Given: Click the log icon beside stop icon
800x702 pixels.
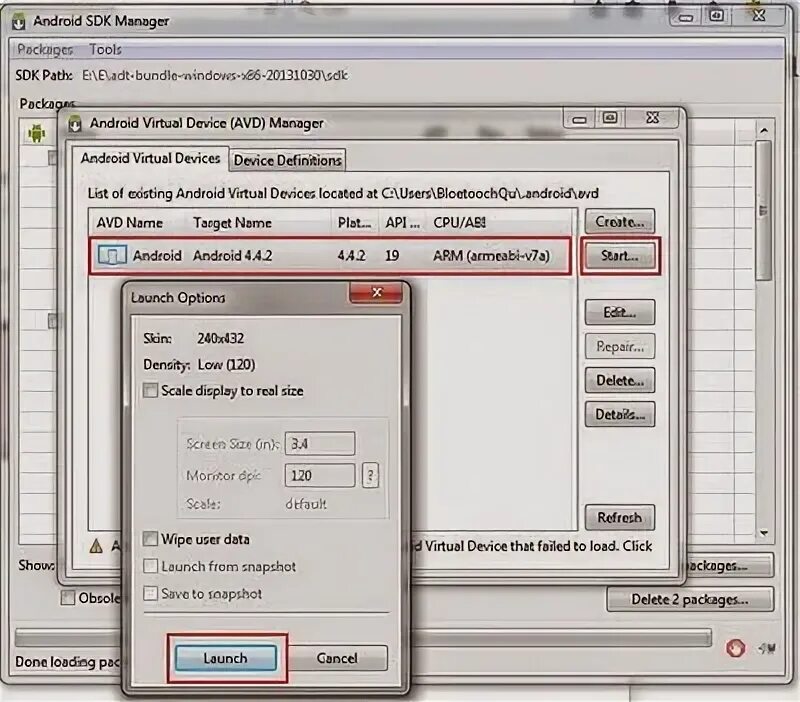Looking at the screenshot, I should (766, 648).
